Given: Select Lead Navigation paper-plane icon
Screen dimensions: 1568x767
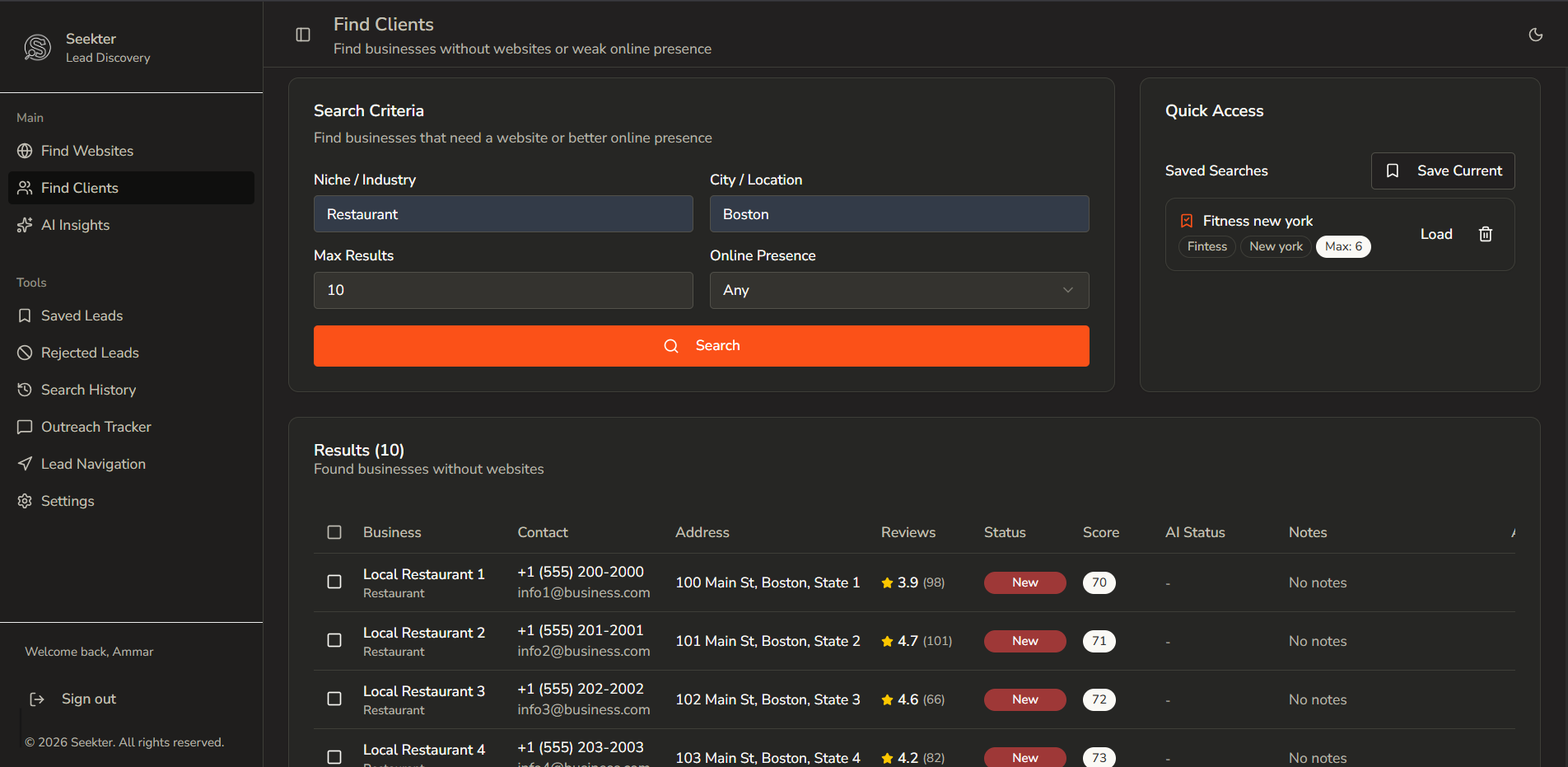Looking at the screenshot, I should (x=25, y=463).
